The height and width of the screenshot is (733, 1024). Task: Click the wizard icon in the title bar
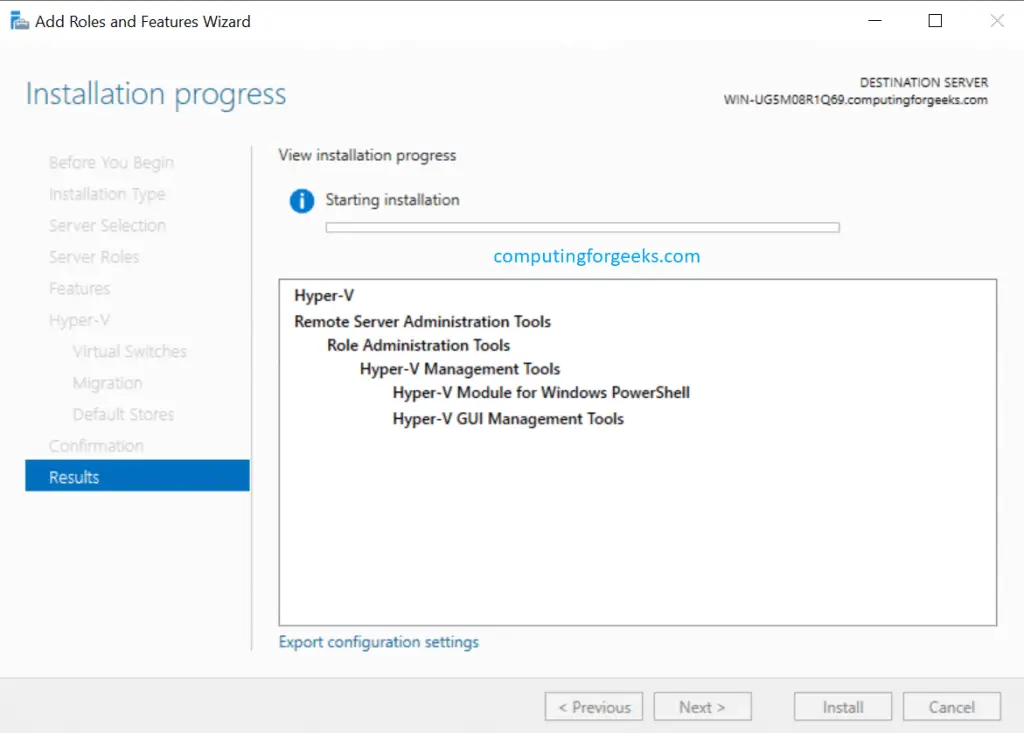[x=20, y=21]
